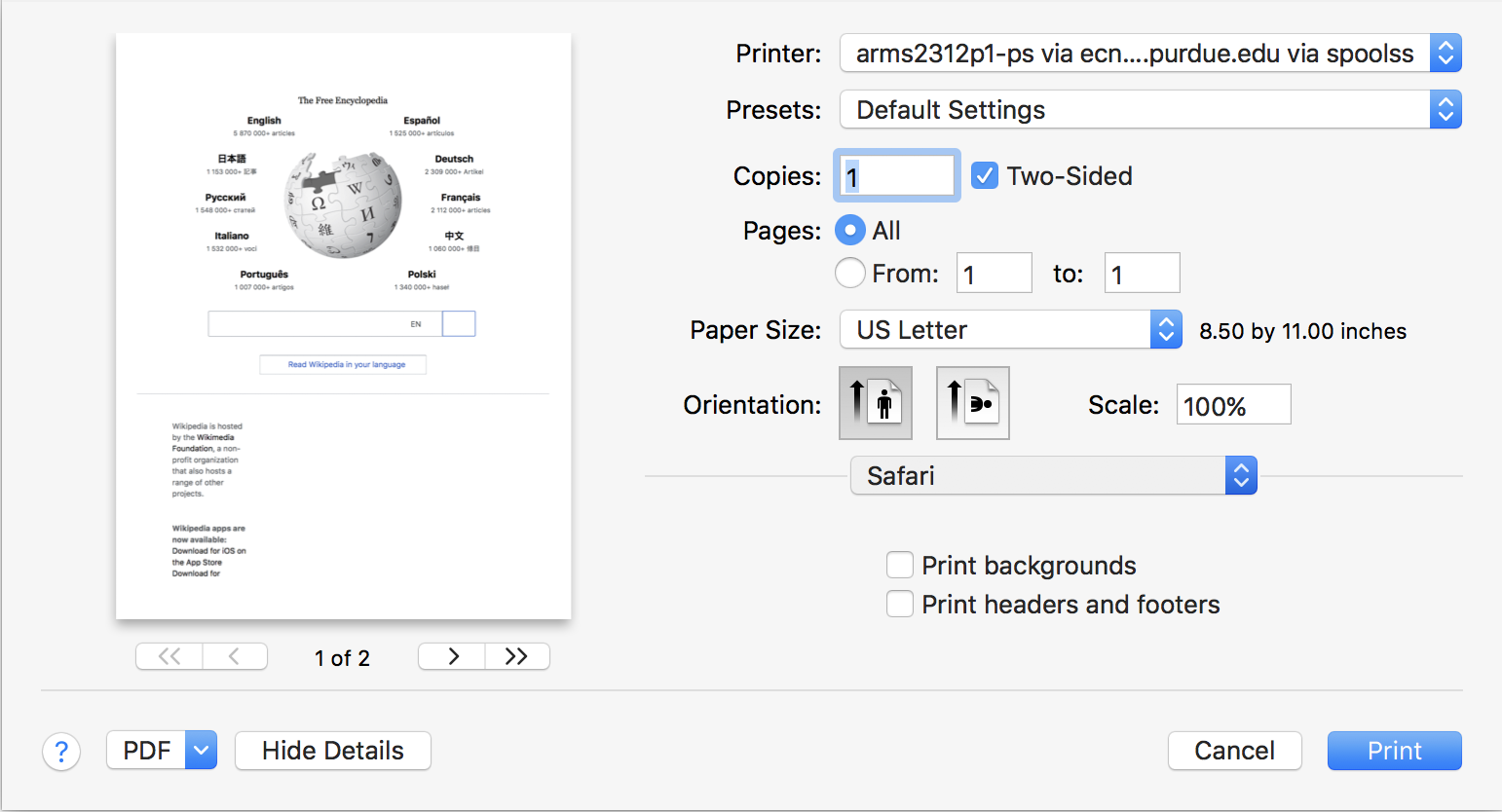Go to previous preview page

point(235,656)
